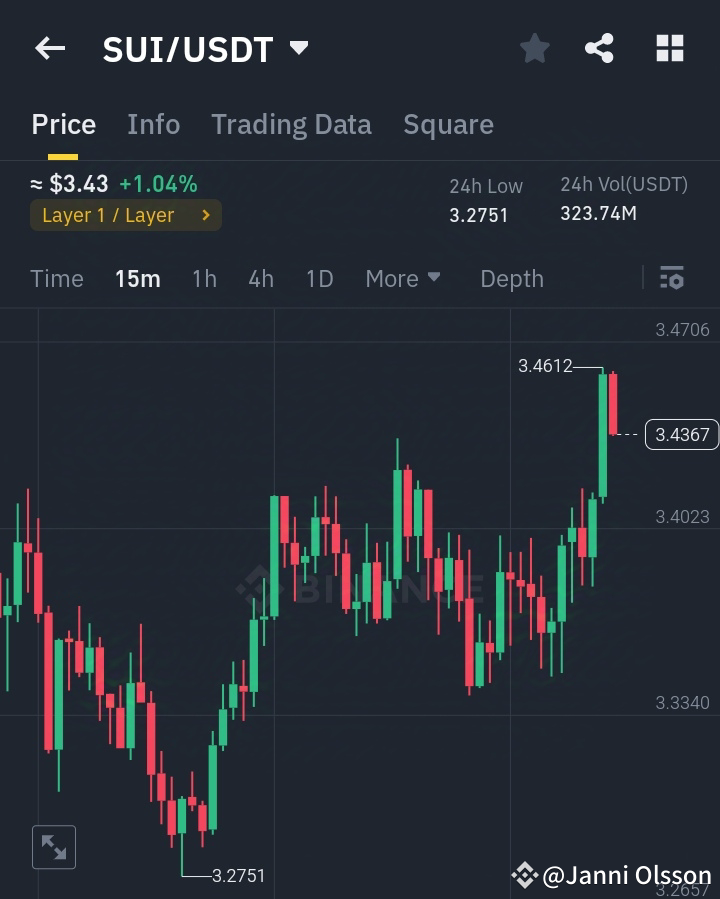This screenshot has height=899, width=720.
Task: Expand the chart to fullscreen
Action: 53,846
